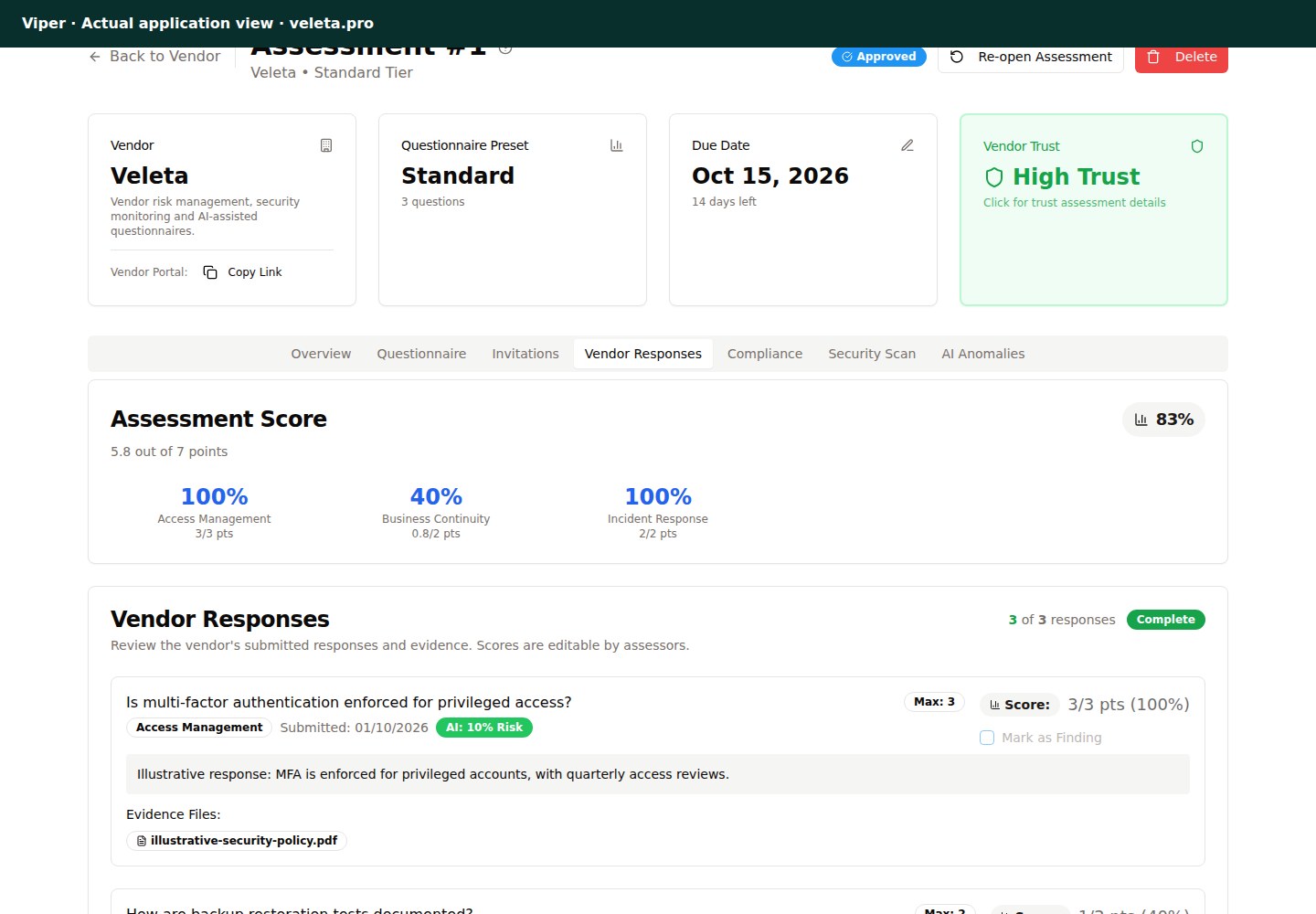Click Back to Vendor link
This screenshot has width=1316, height=914.
tap(154, 57)
